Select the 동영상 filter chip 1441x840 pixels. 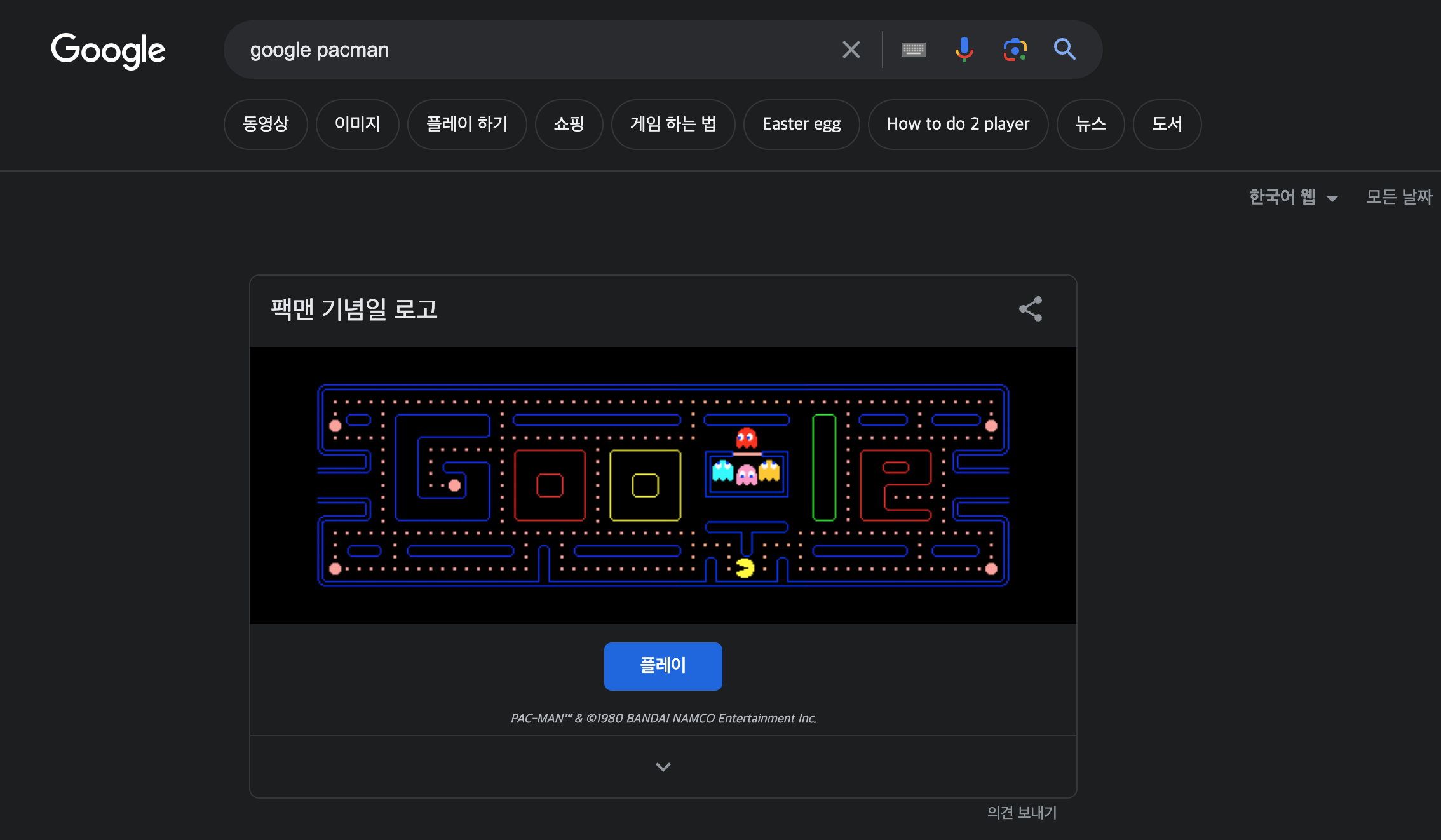[x=266, y=124]
